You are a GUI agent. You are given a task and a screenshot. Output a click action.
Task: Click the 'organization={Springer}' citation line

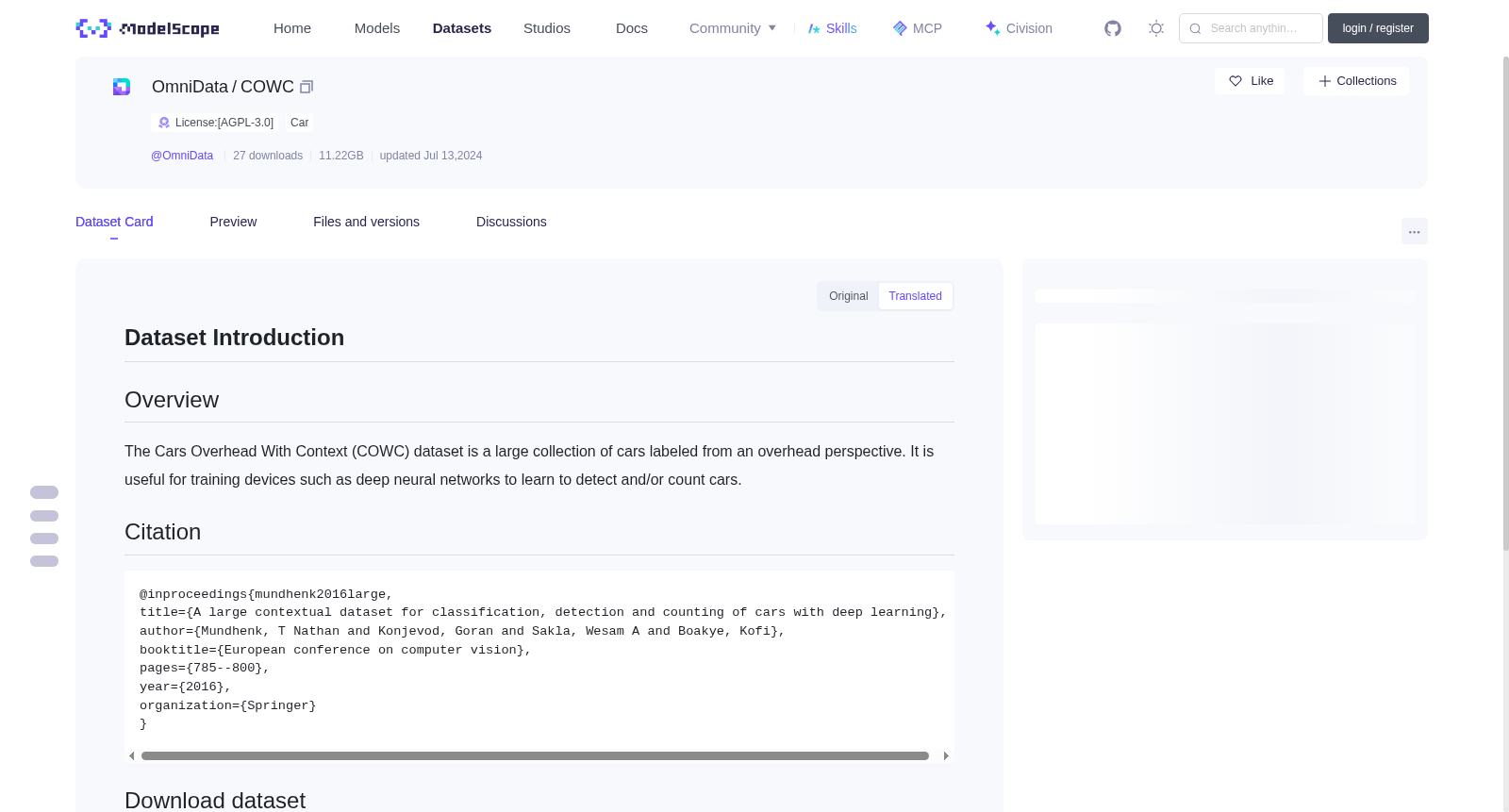tap(228, 705)
